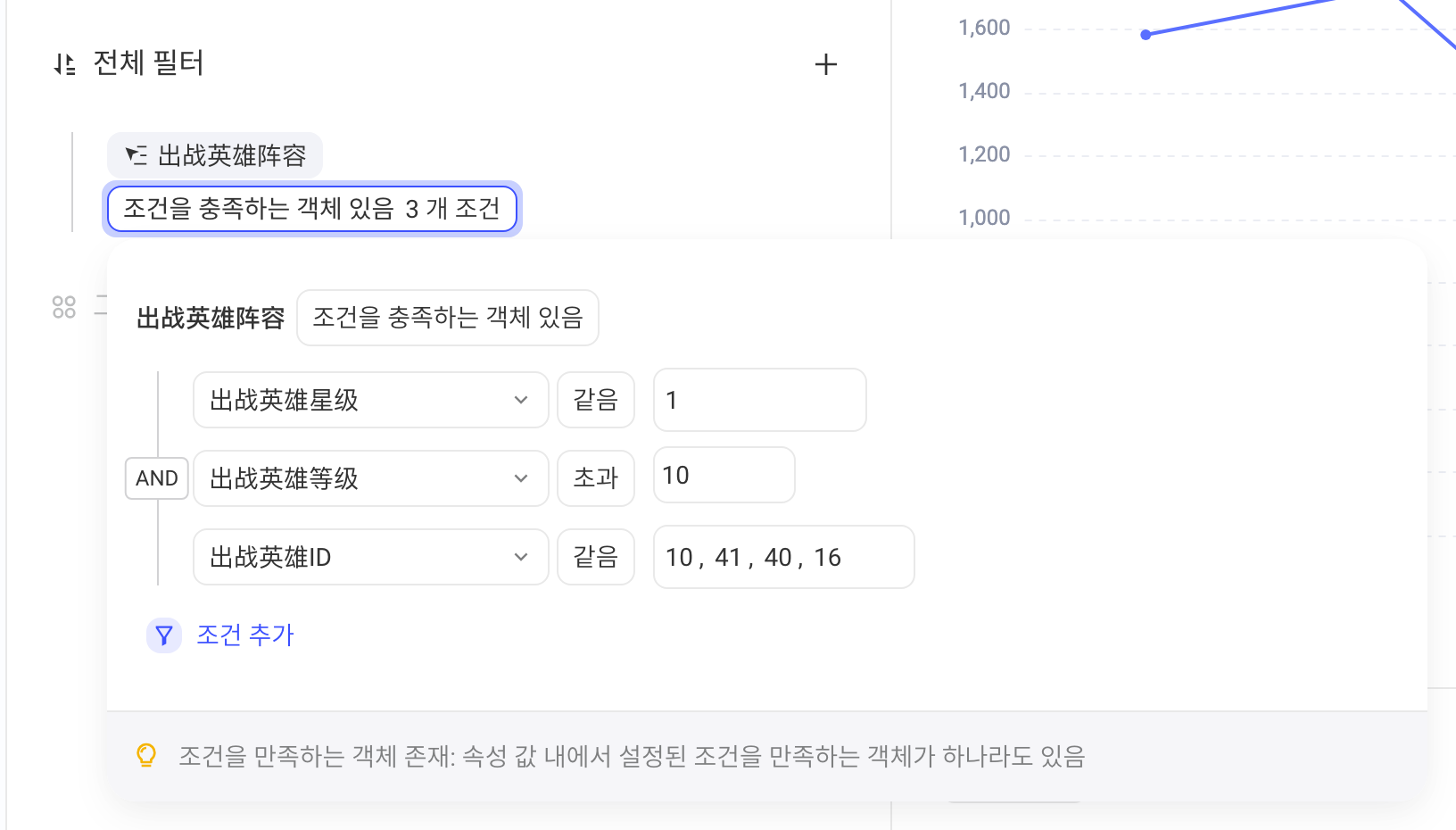Click the value field containing 10
The image size is (1456, 830).
point(724,475)
